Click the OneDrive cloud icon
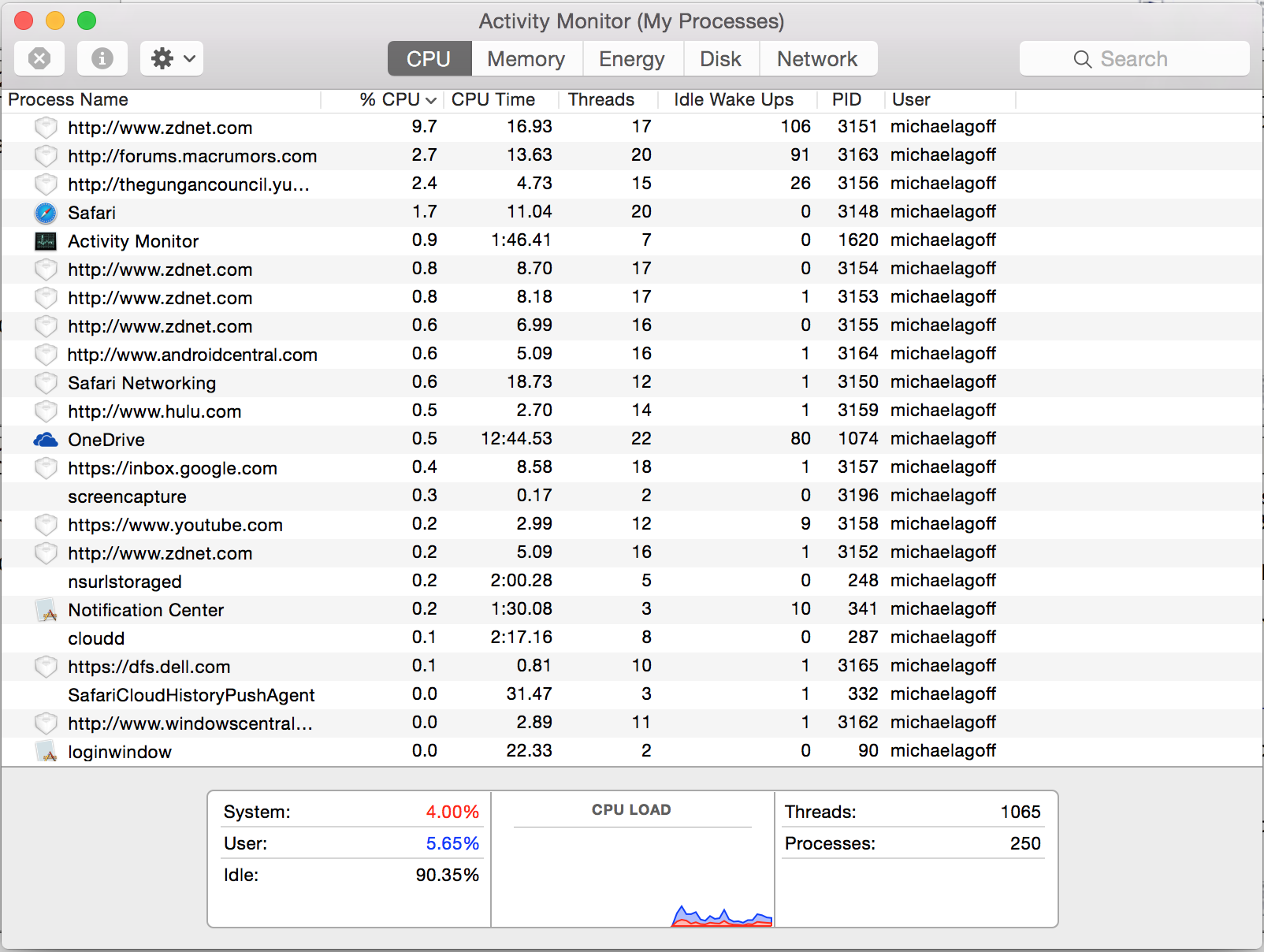The width and height of the screenshot is (1264, 952). tap(46, 440)
